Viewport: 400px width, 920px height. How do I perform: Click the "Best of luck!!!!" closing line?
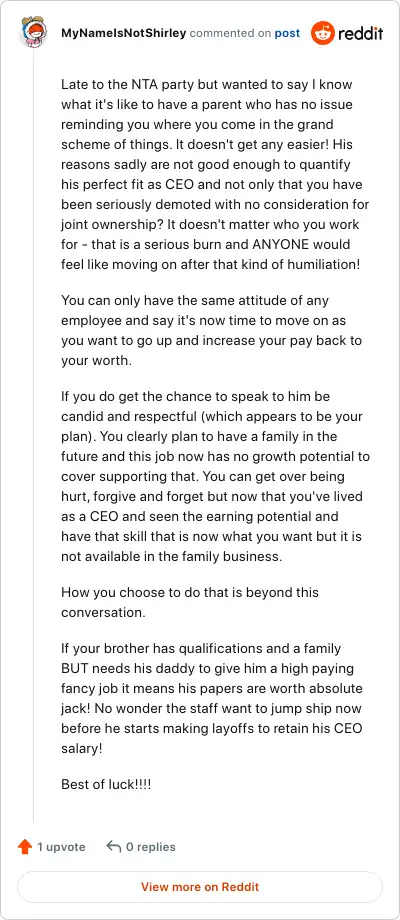pyautogui.click(x=106, y=784)
